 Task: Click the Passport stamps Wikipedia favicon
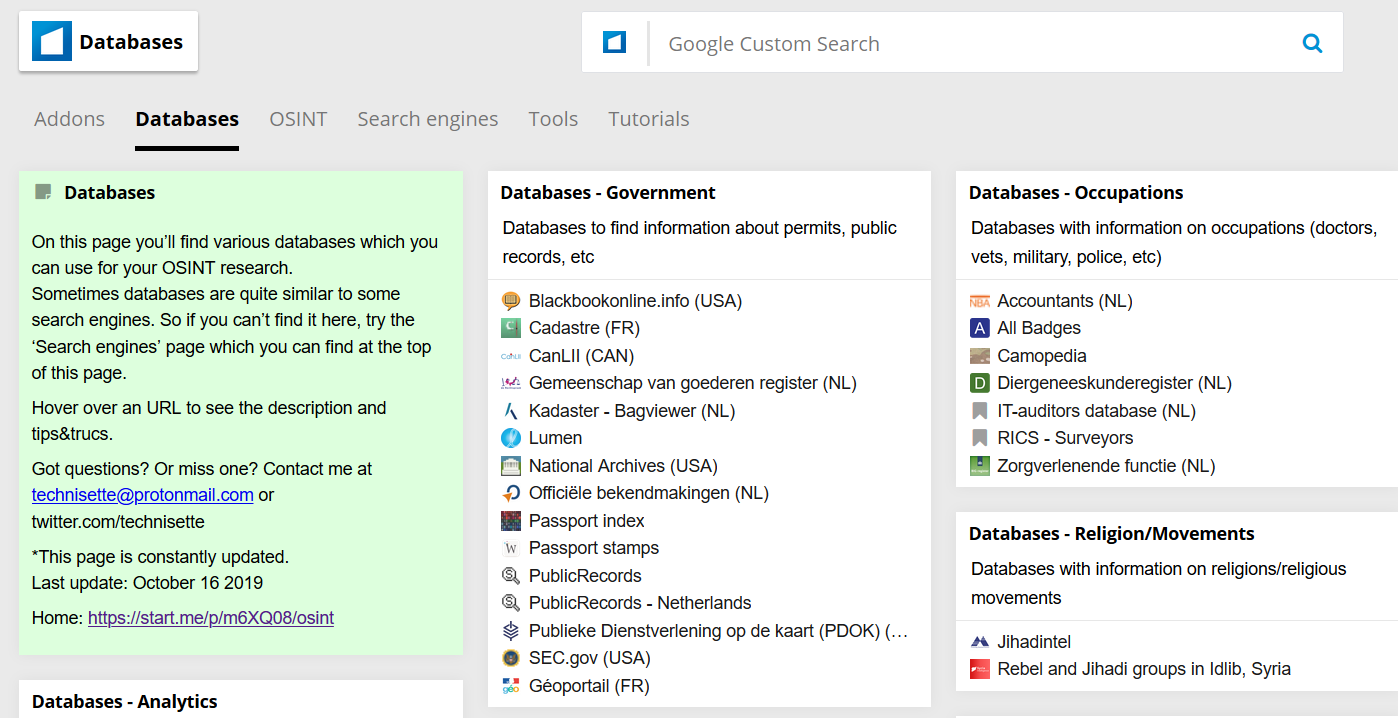[x=511, y=548]
